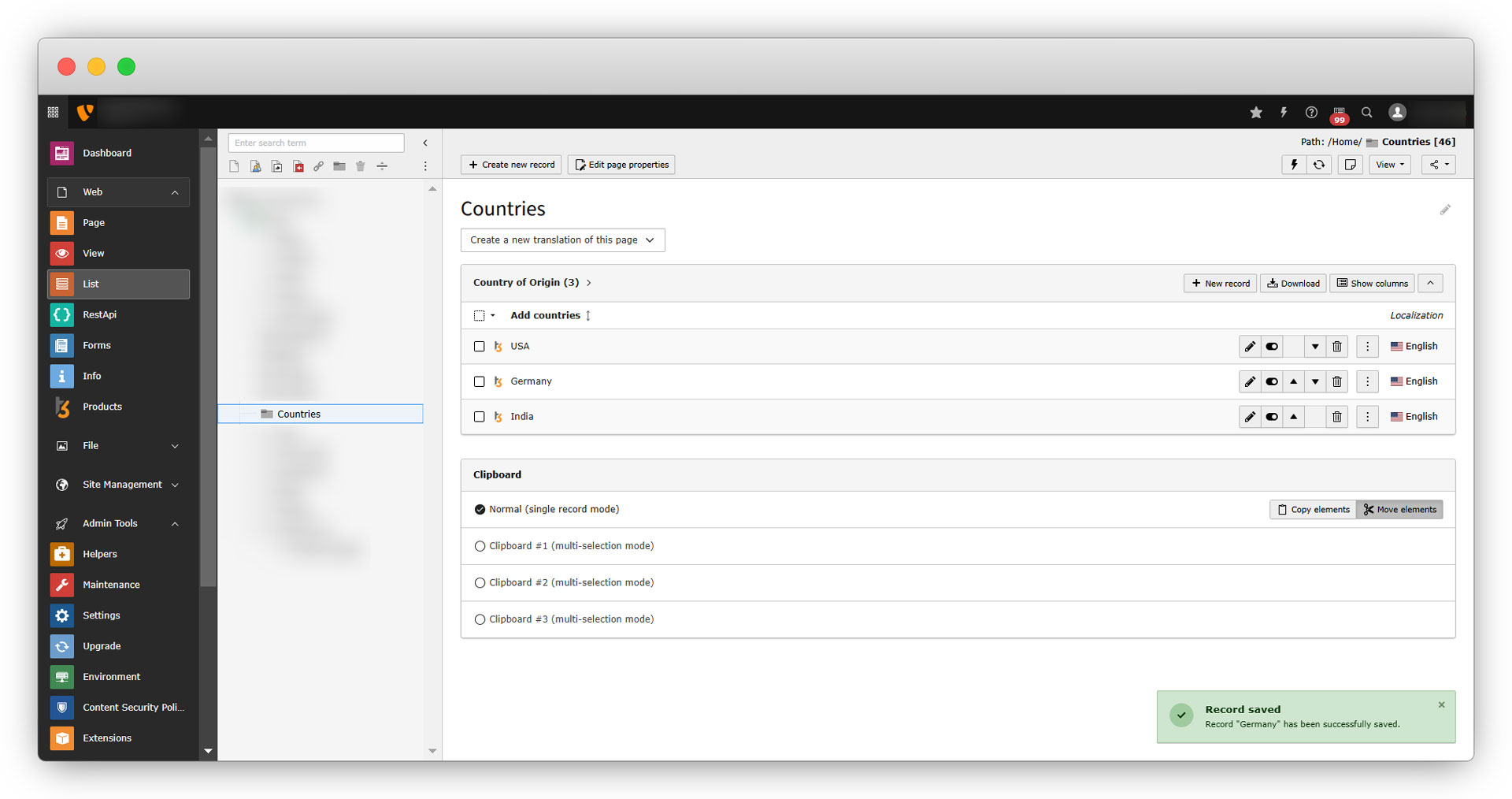Click the page tree search field

point(316,143)
